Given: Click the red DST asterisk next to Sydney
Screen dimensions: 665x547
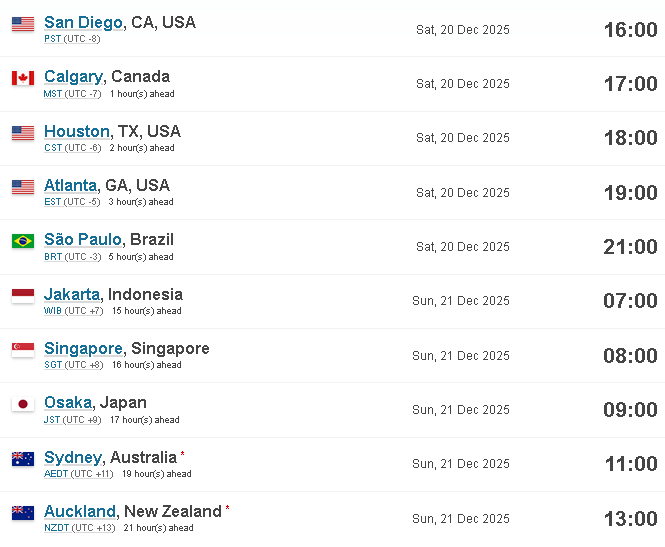Looking at the screenshot, I should (182, 454).
